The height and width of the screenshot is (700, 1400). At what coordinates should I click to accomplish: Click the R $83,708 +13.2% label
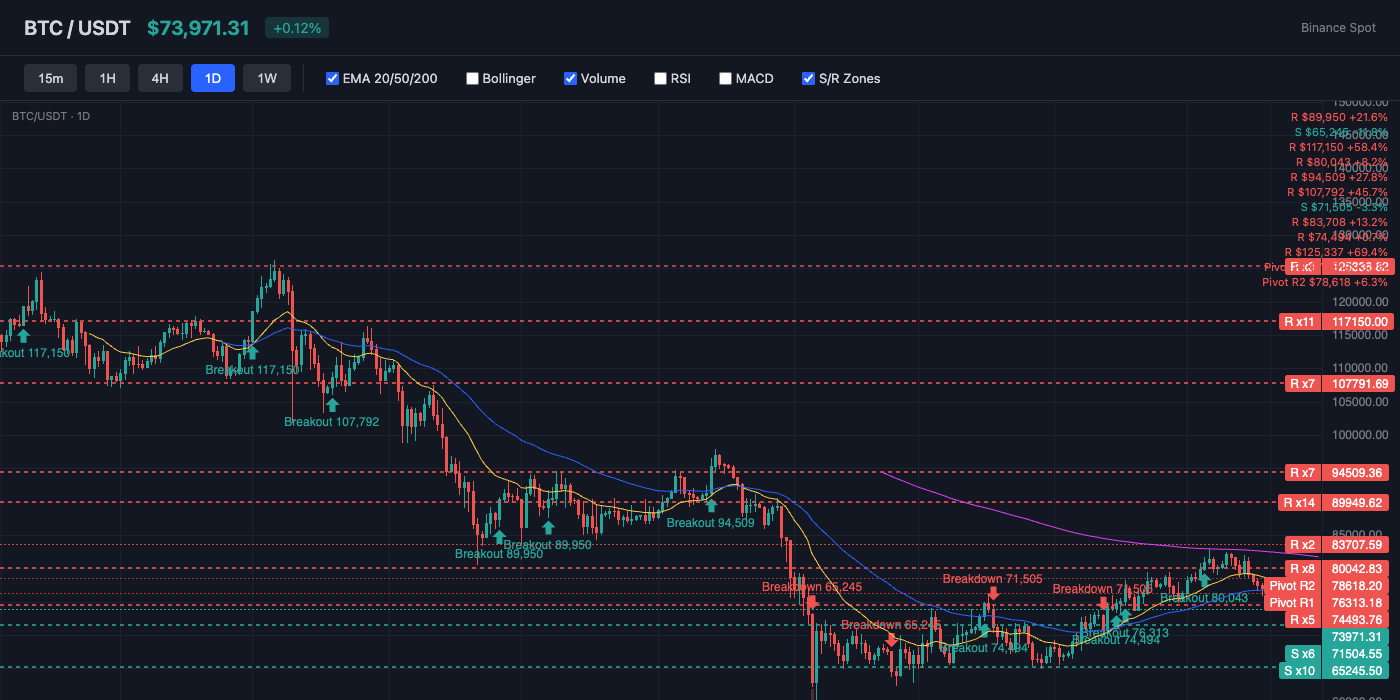[1339, 222]
